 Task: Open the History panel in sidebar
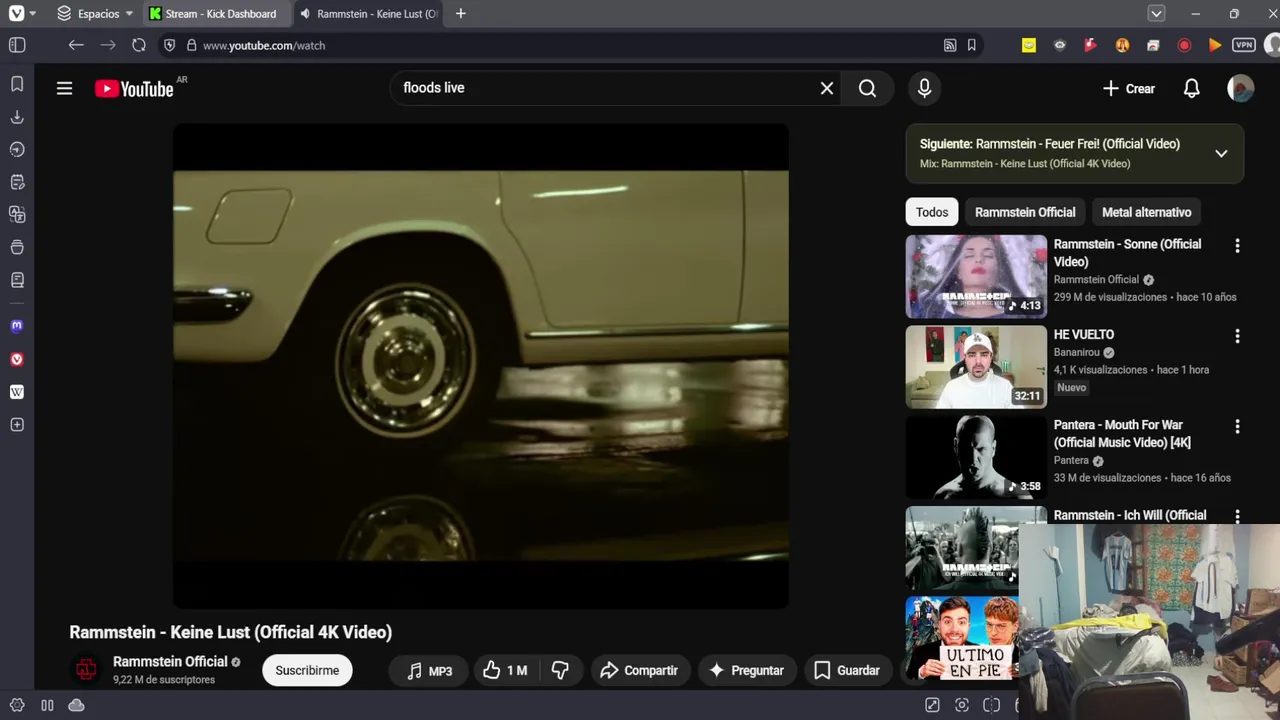(x=17, y=150)
